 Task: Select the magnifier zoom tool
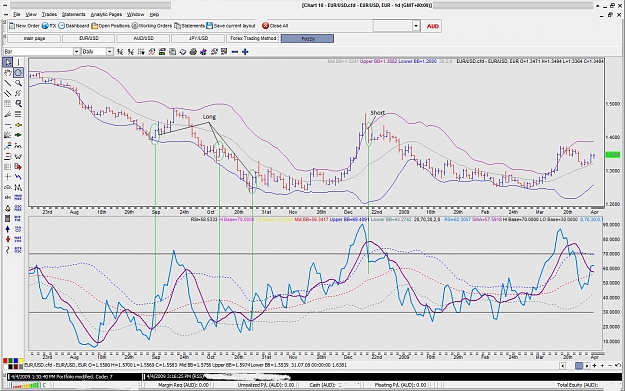tap(18, 83)
